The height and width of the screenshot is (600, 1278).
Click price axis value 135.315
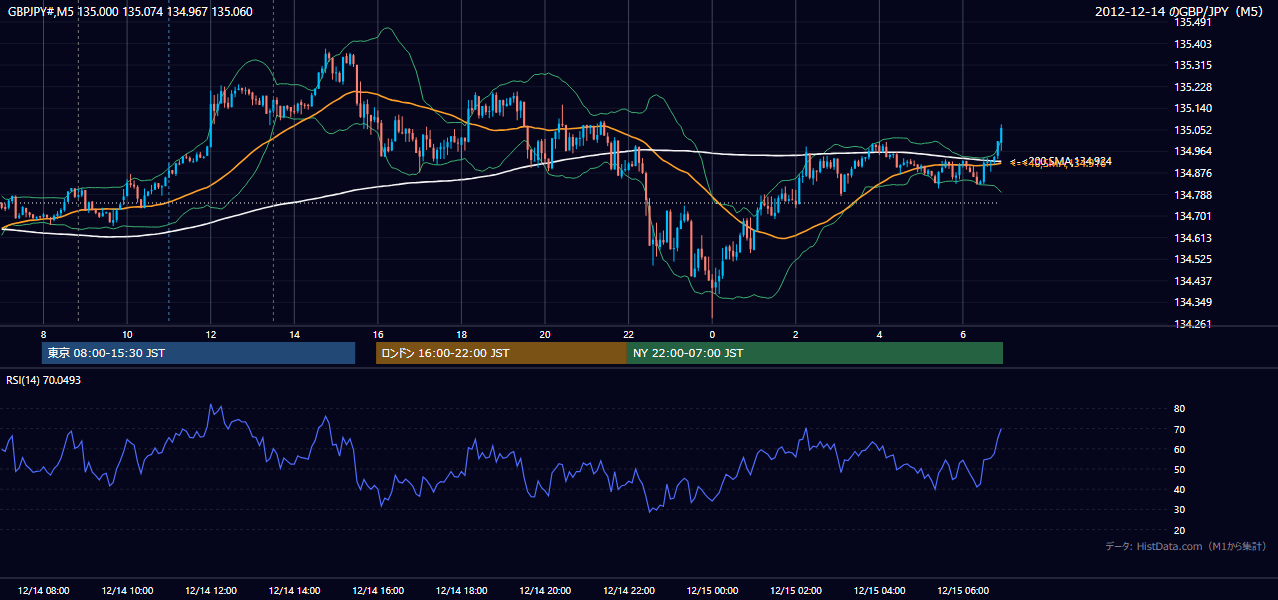(1191, 65)
